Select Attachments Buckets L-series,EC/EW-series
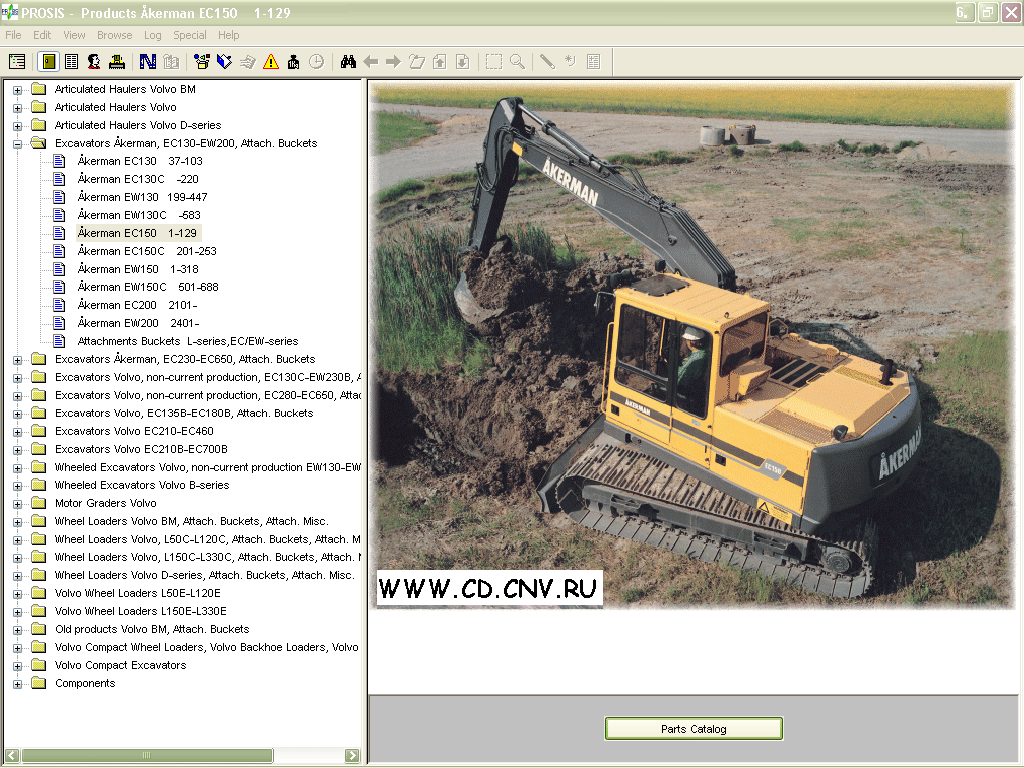This screenshot has width=1024, height=768. coord(187,341)
